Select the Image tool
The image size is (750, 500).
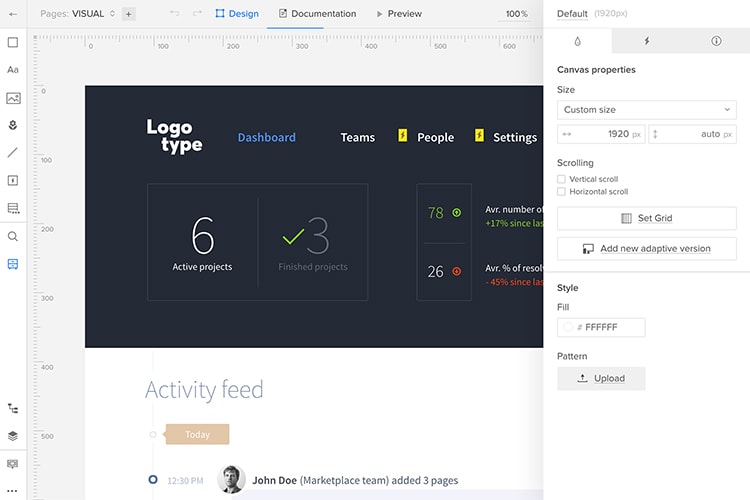pos(13,98)
